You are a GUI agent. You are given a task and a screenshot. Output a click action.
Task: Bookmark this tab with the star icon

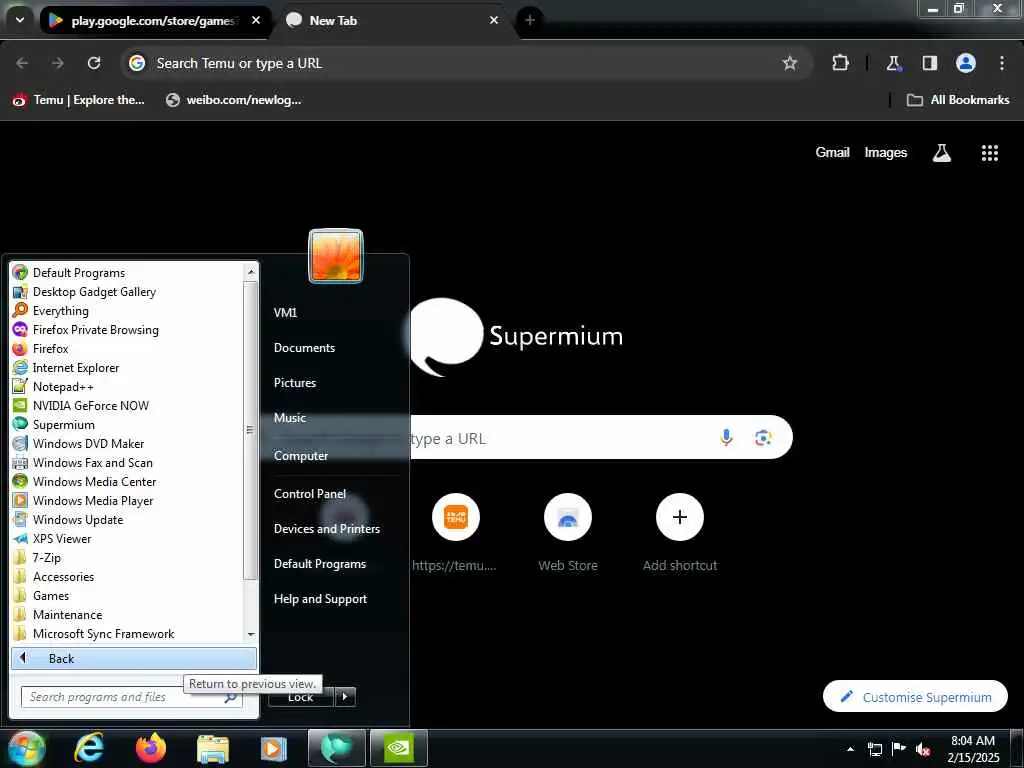790,63
